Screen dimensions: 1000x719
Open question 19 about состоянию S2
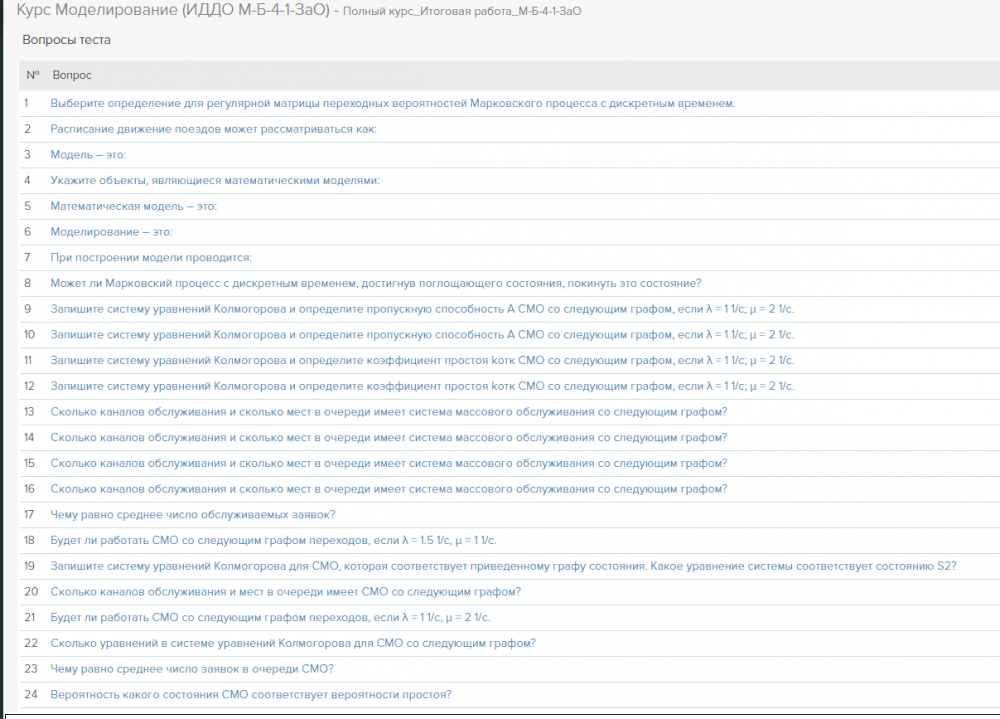[x=503, y=566]
